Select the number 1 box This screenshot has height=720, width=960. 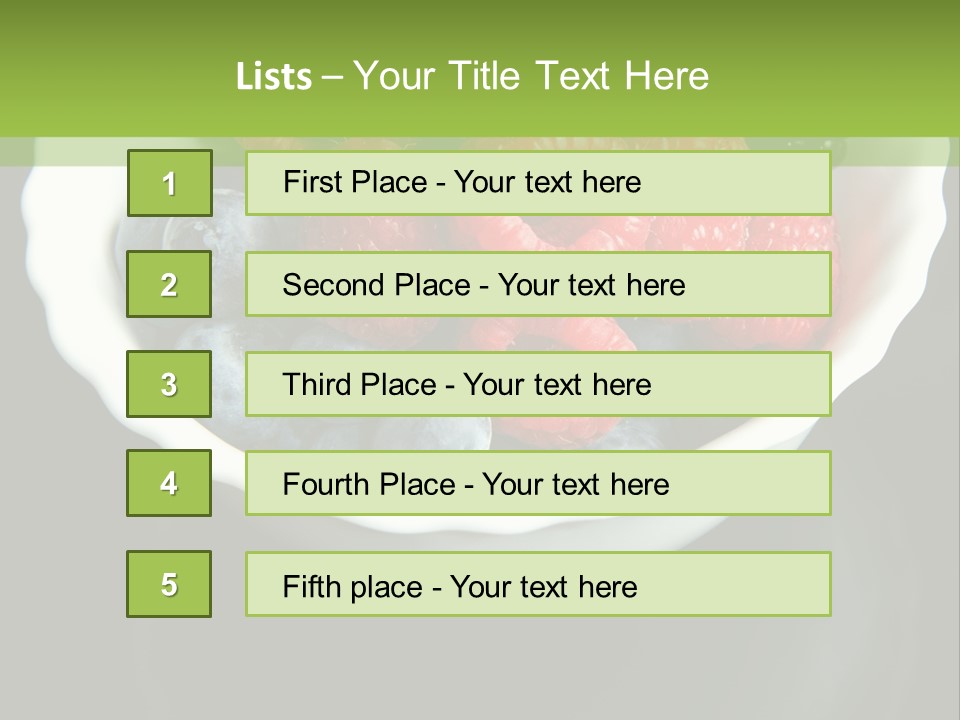pos(170,183)
